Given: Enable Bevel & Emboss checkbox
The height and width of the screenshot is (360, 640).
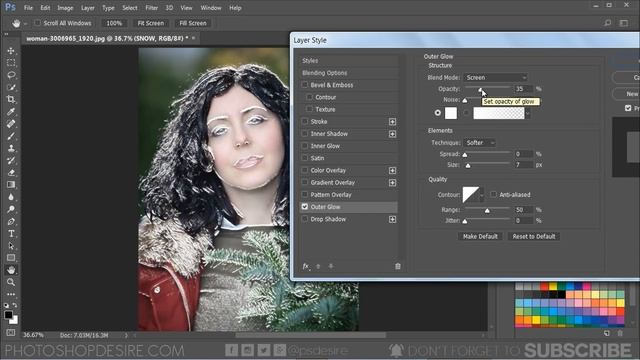Looking at the screenshot, I should [x=304, y=85].
